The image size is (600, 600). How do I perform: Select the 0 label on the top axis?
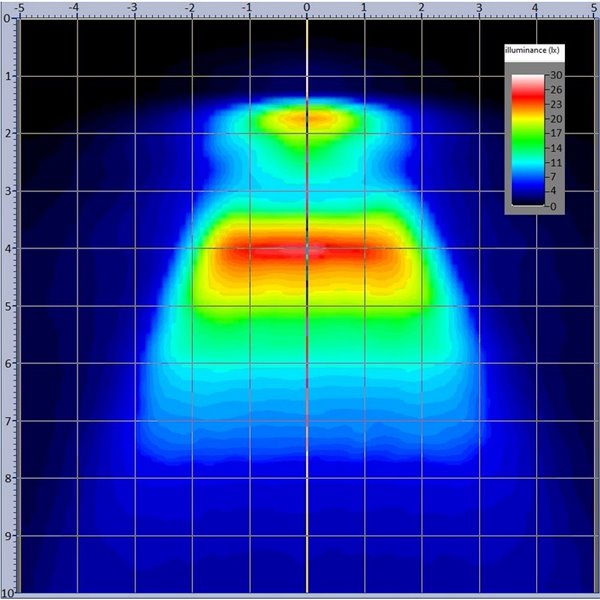tap(306, 6)
